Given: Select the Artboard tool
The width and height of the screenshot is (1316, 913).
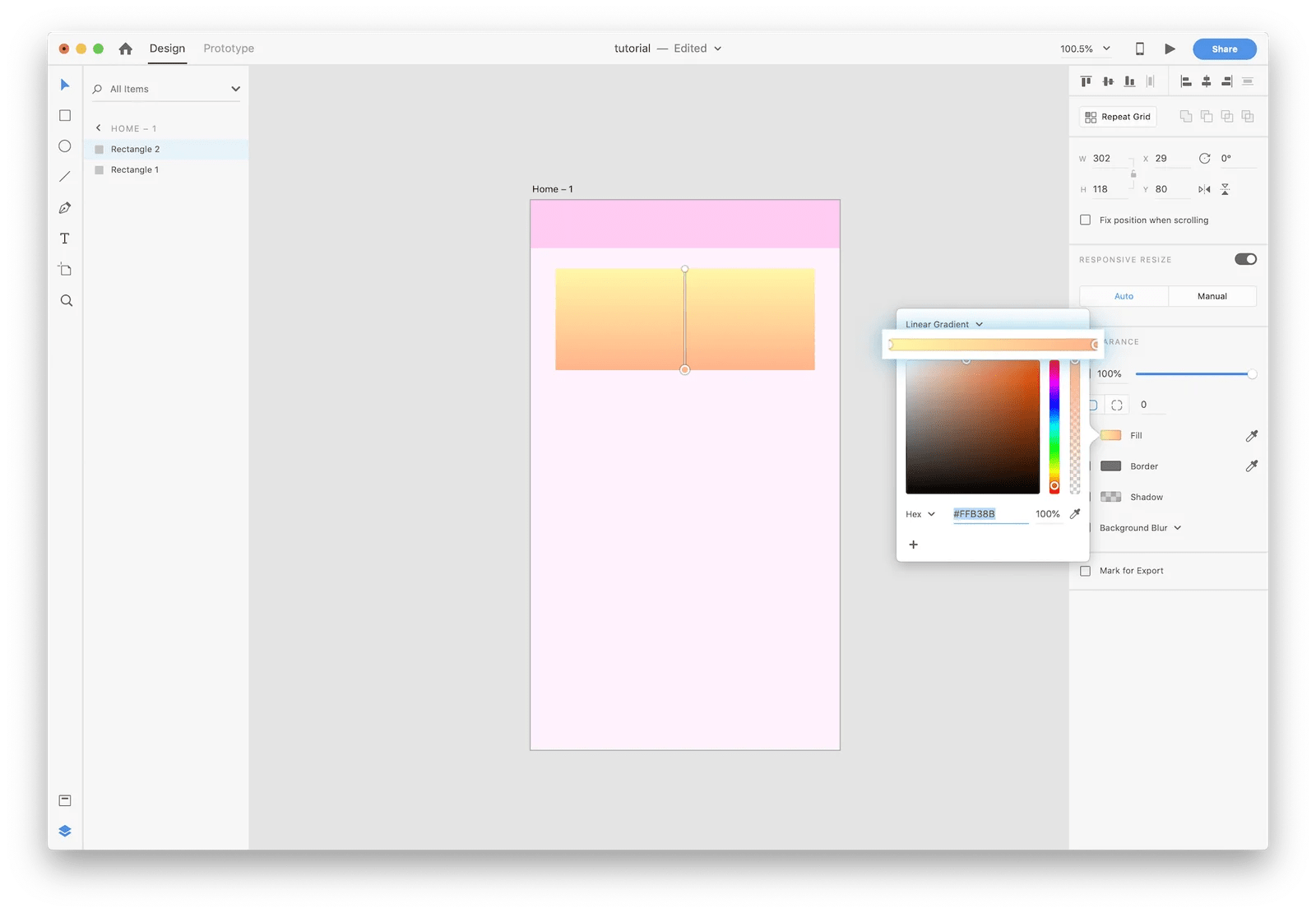Looking at the screenshot, I should point(65,270).
